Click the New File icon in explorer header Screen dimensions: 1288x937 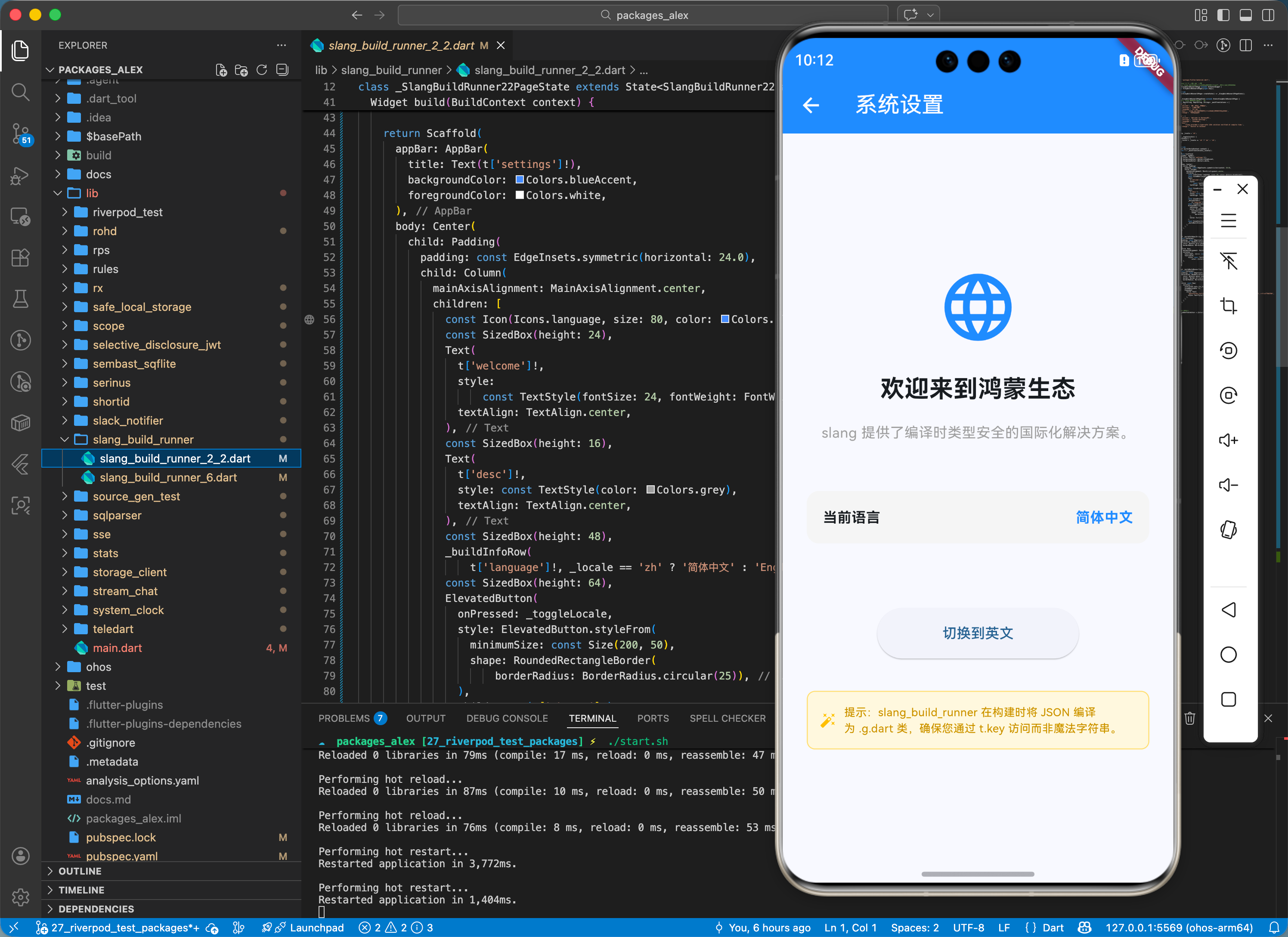221,70
